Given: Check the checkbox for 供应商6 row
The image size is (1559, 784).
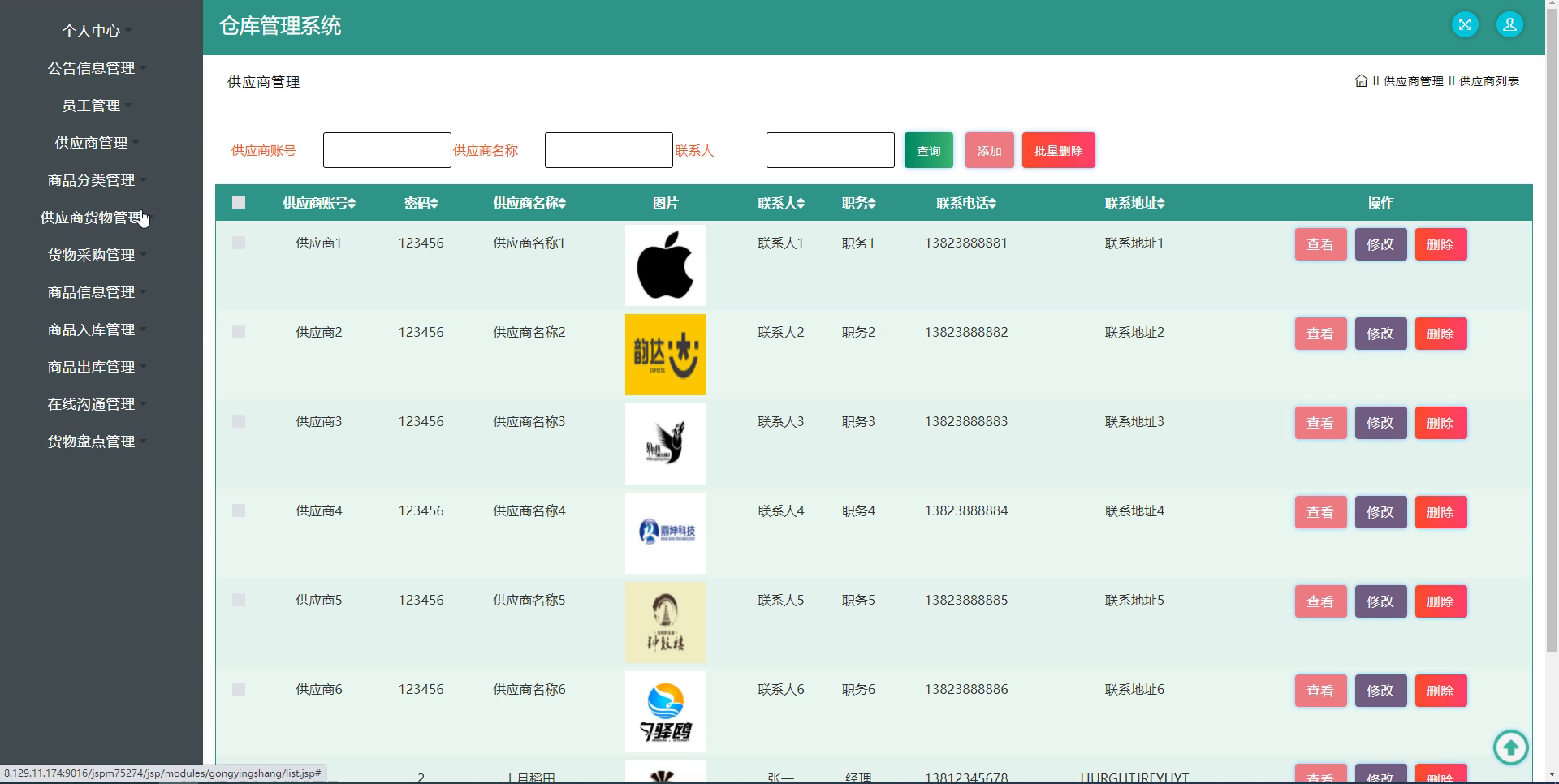Looking at the screenshot, I should click(239, 689).
